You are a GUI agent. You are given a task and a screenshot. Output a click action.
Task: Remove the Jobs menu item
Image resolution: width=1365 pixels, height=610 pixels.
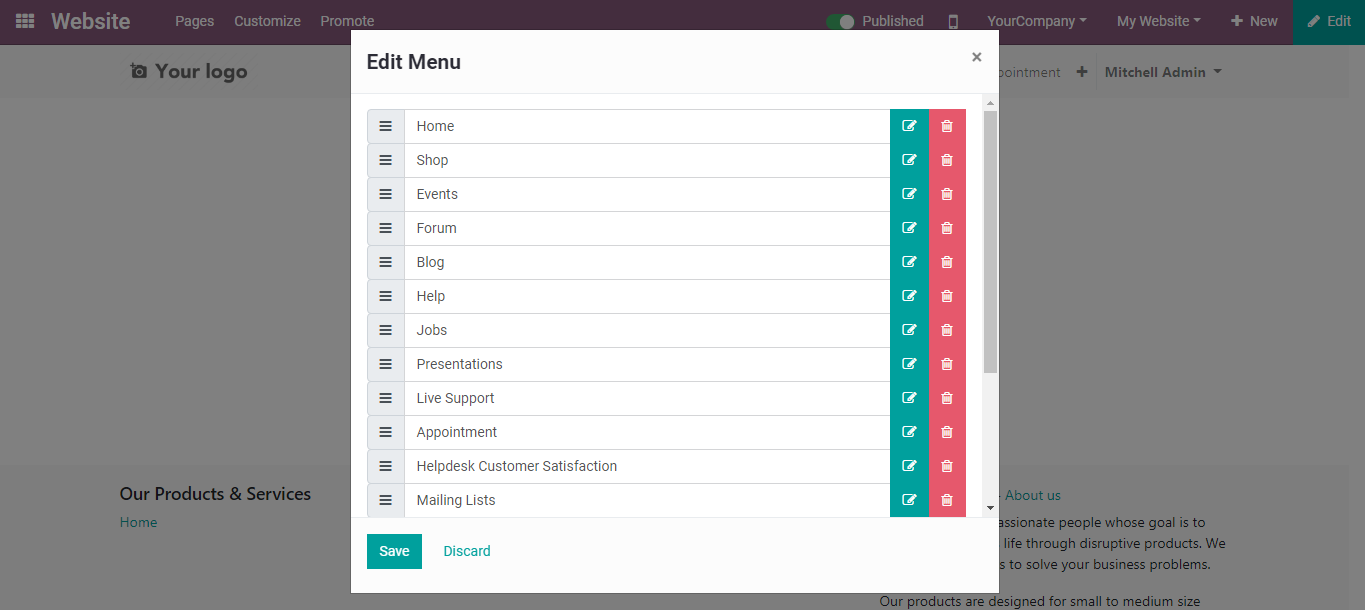947,330
